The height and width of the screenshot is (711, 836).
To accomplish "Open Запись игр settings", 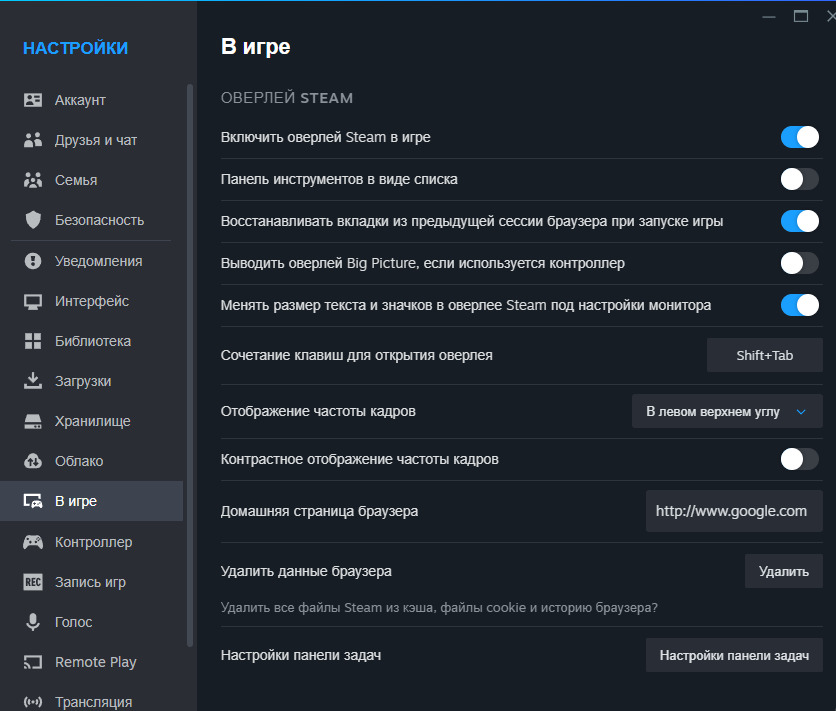I will (91, 582).
